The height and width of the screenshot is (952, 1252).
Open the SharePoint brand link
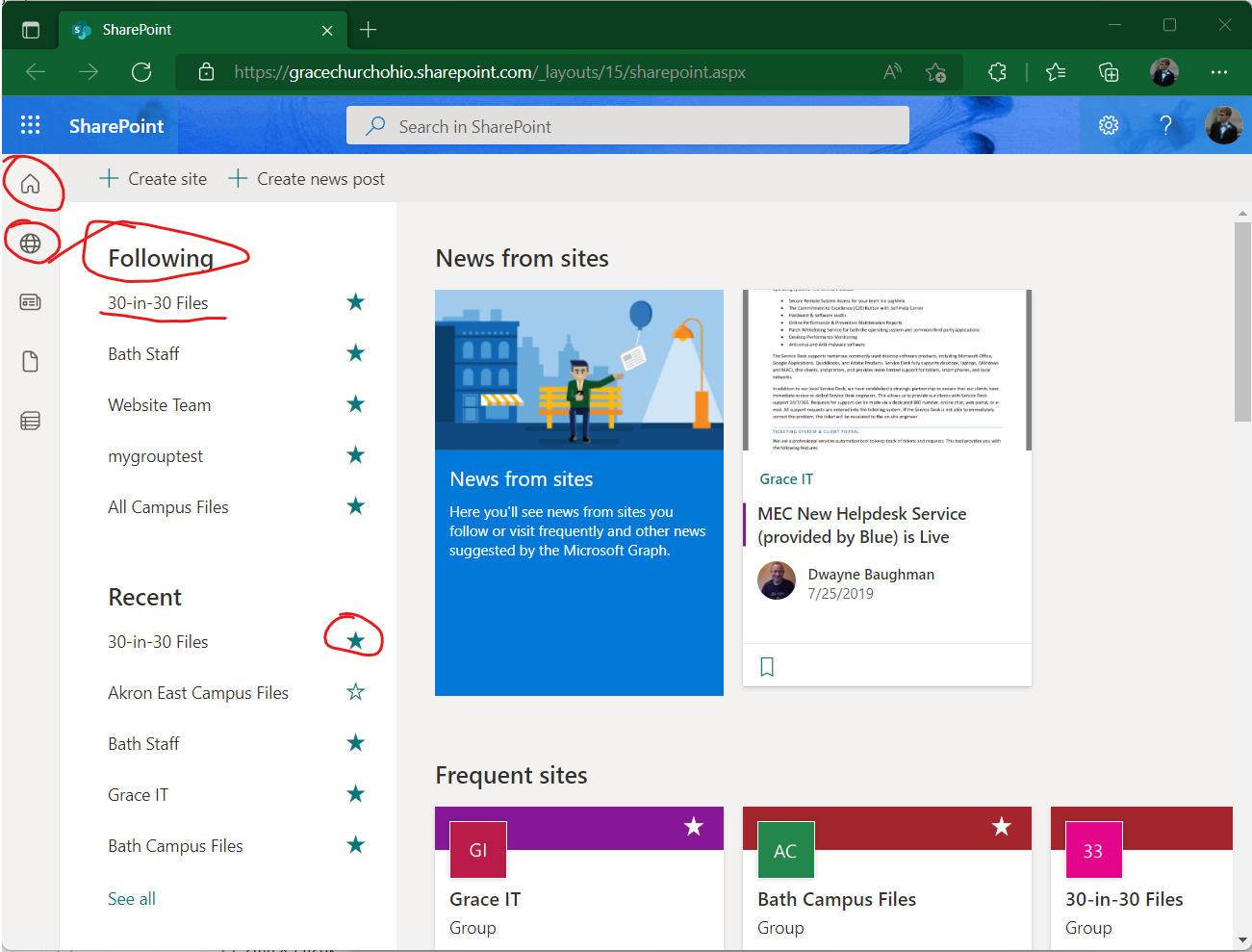116,126
